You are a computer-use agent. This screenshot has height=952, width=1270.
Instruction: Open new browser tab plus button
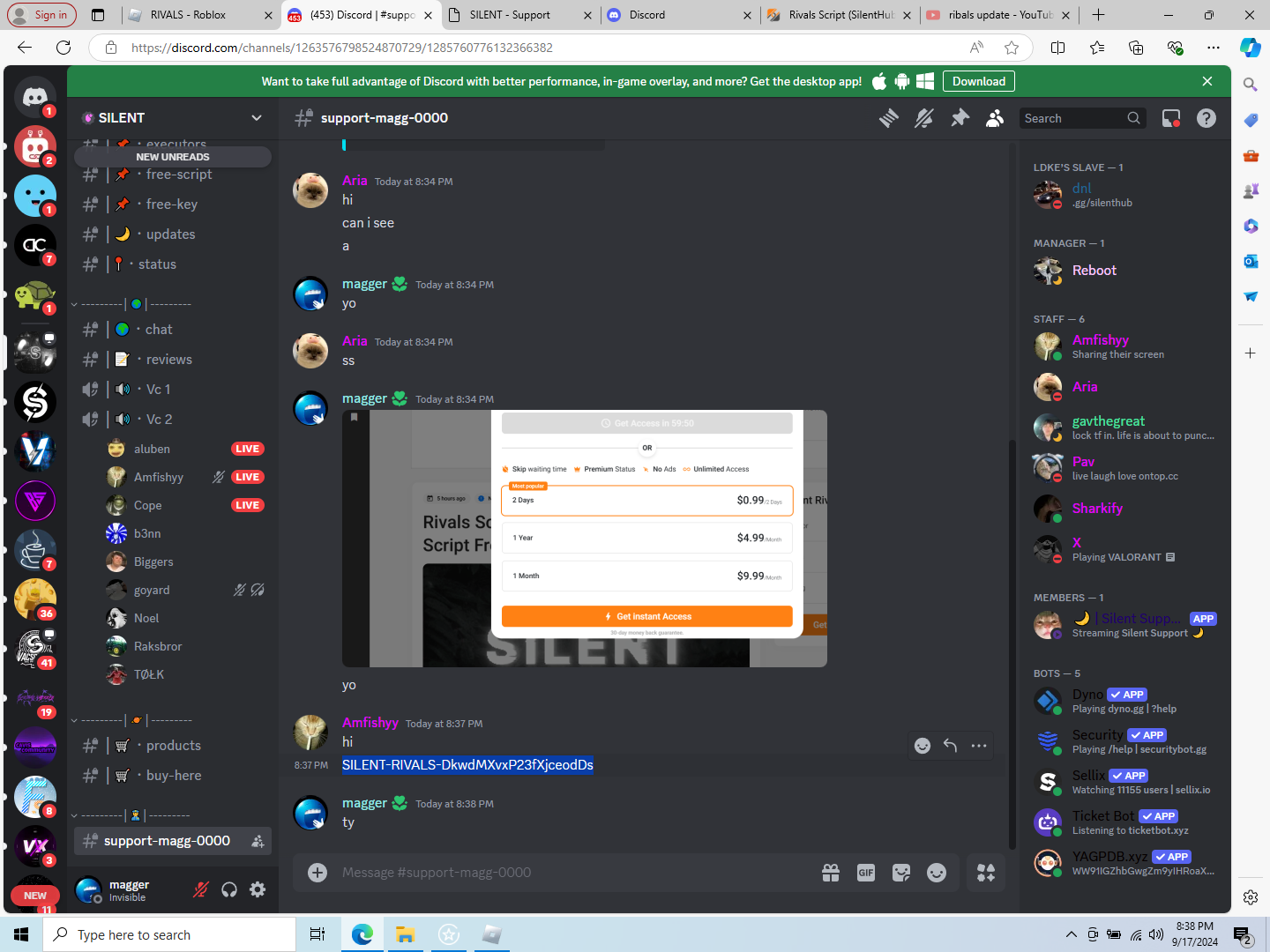tap(1098, 15)
